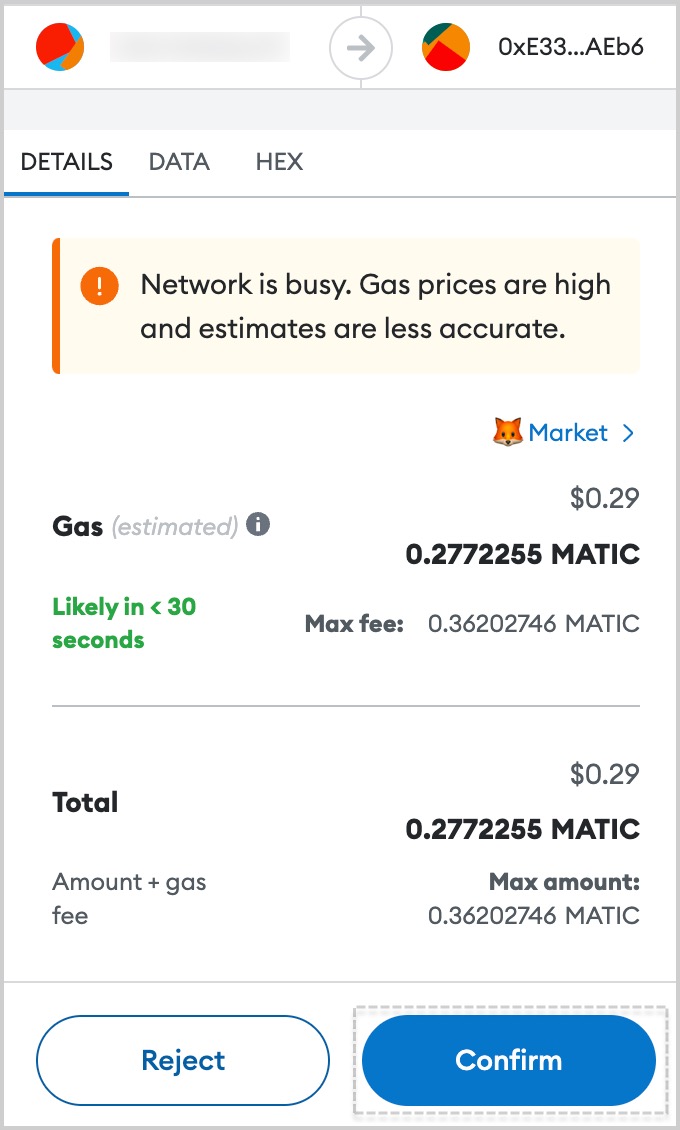Click the orange network busy warning icon
The height and width of the screenshot is (1130, 680).
click(x=99, y=285)
